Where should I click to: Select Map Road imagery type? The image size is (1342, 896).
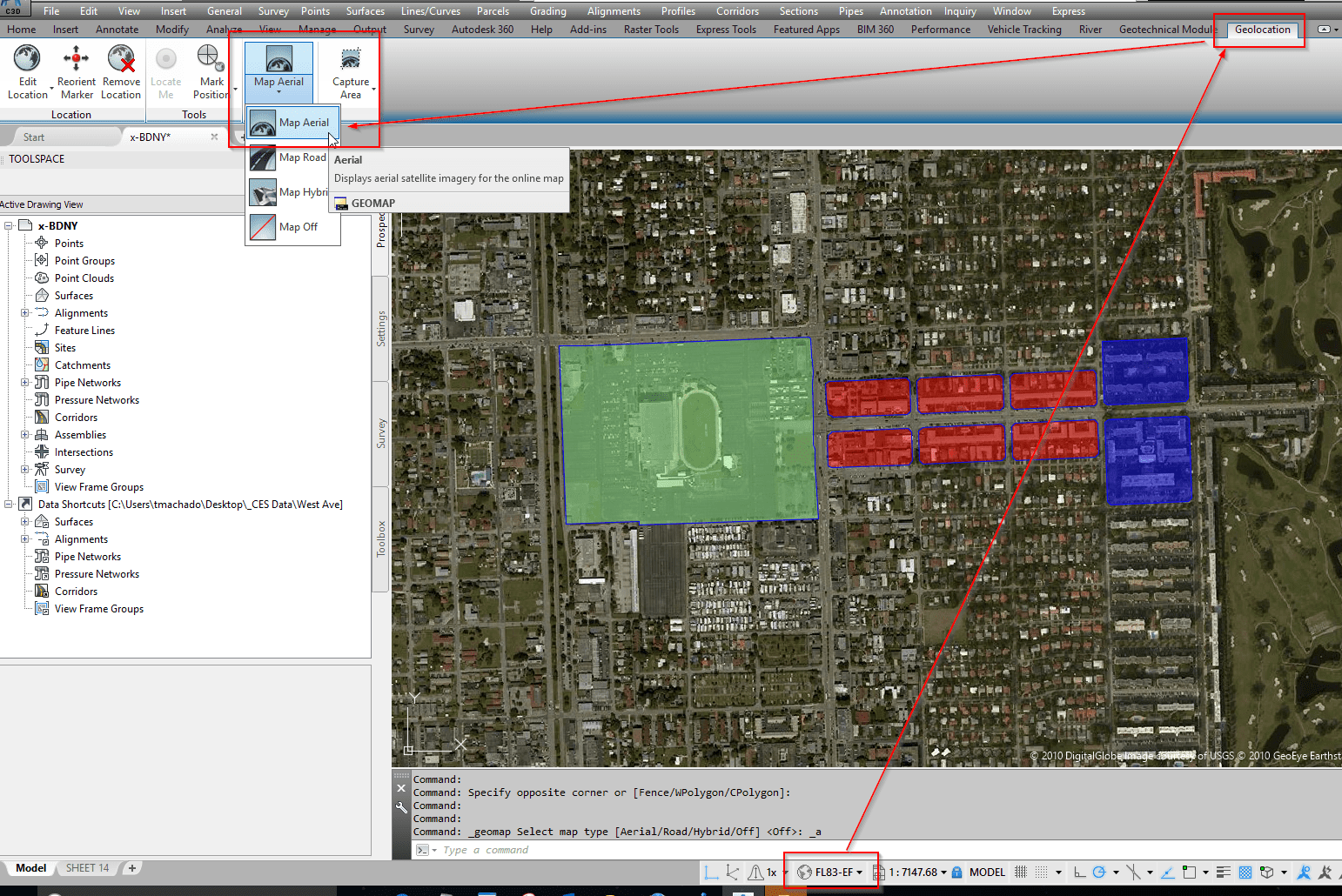pos(292,157)
